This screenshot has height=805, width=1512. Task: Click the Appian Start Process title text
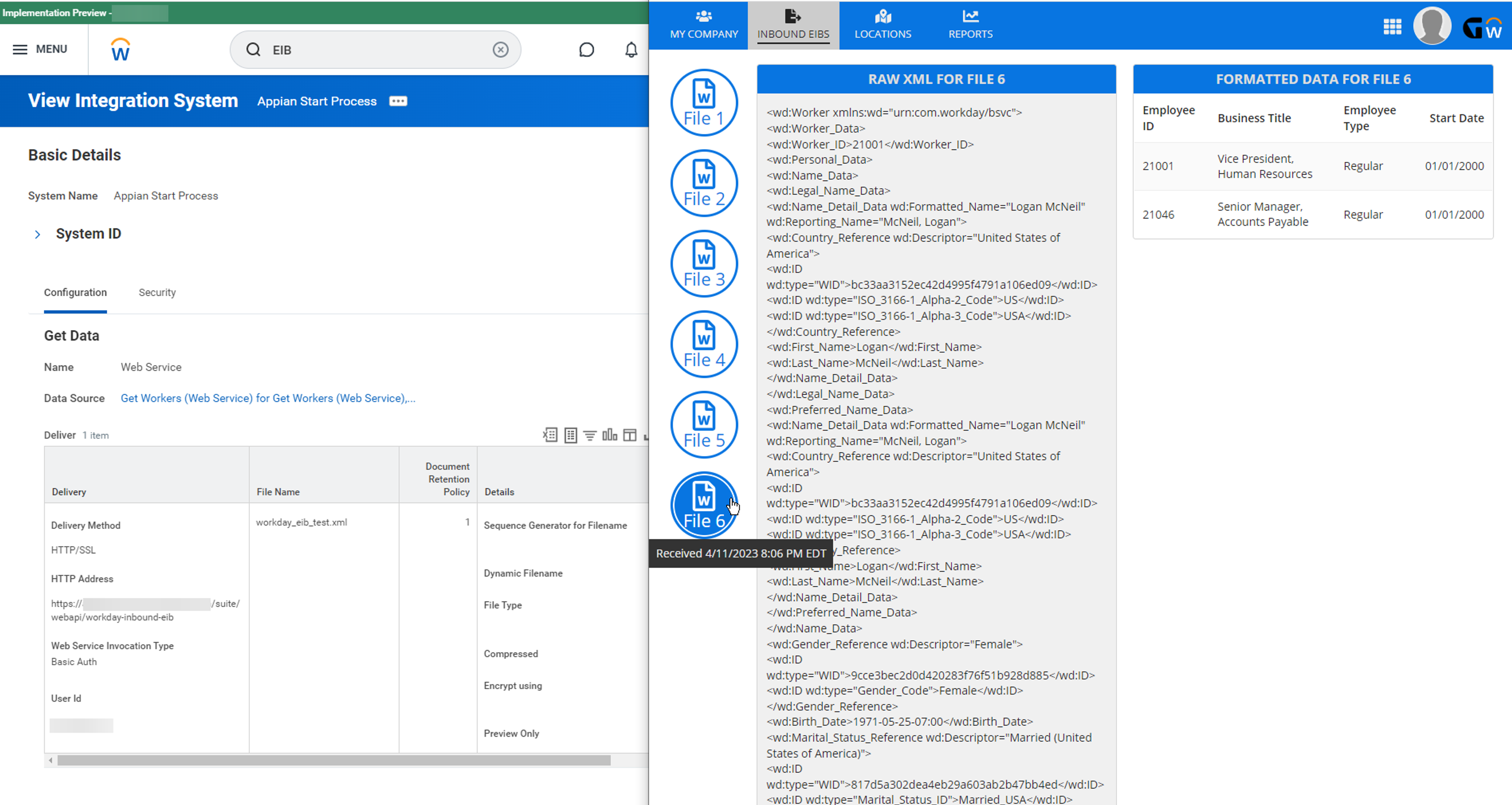click(317, 101)
